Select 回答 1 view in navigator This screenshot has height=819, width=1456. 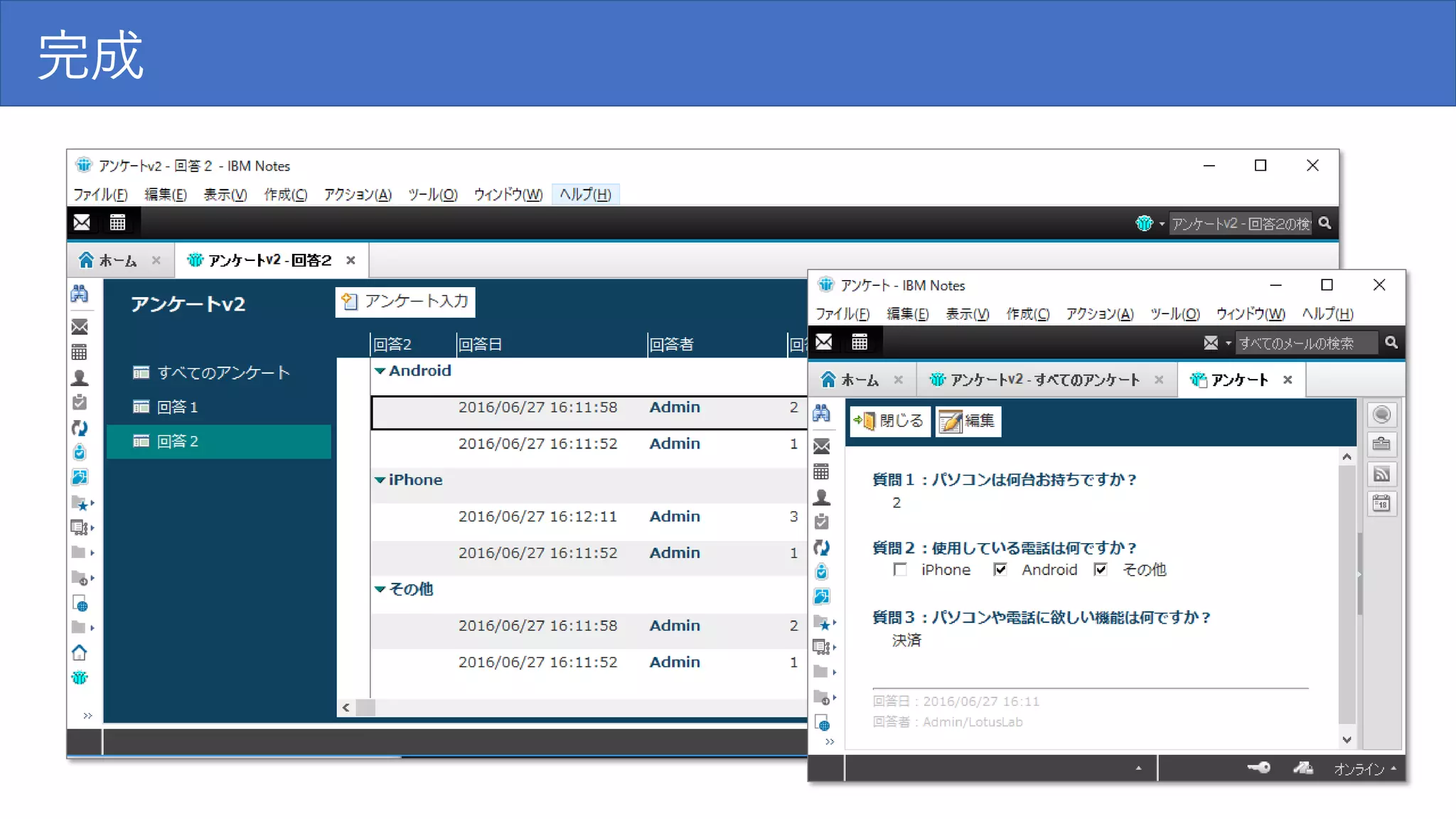178,407
